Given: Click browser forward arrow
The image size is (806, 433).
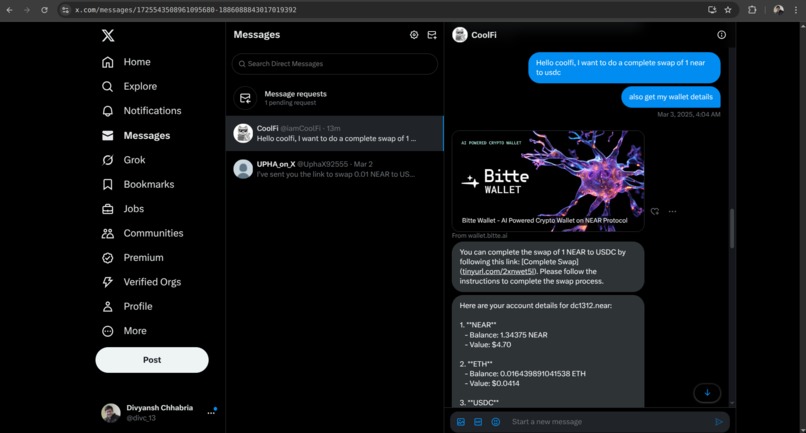Looking at the screenshot, I should tap(27, 10).
